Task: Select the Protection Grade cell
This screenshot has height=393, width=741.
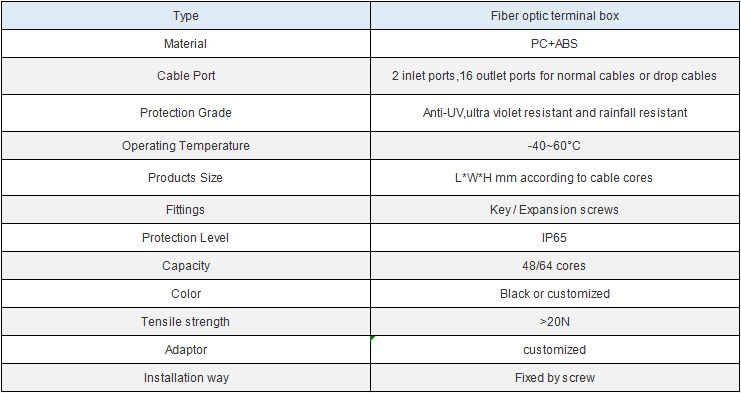Action: tap(186, 113)
